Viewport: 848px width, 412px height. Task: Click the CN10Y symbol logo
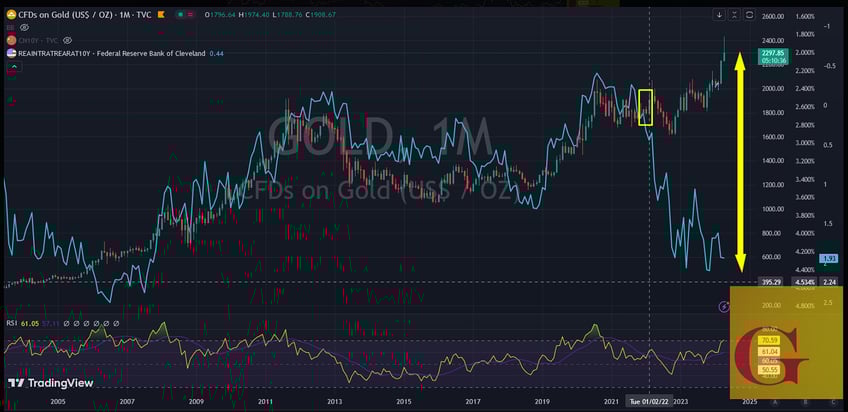(x=10, y=41)
